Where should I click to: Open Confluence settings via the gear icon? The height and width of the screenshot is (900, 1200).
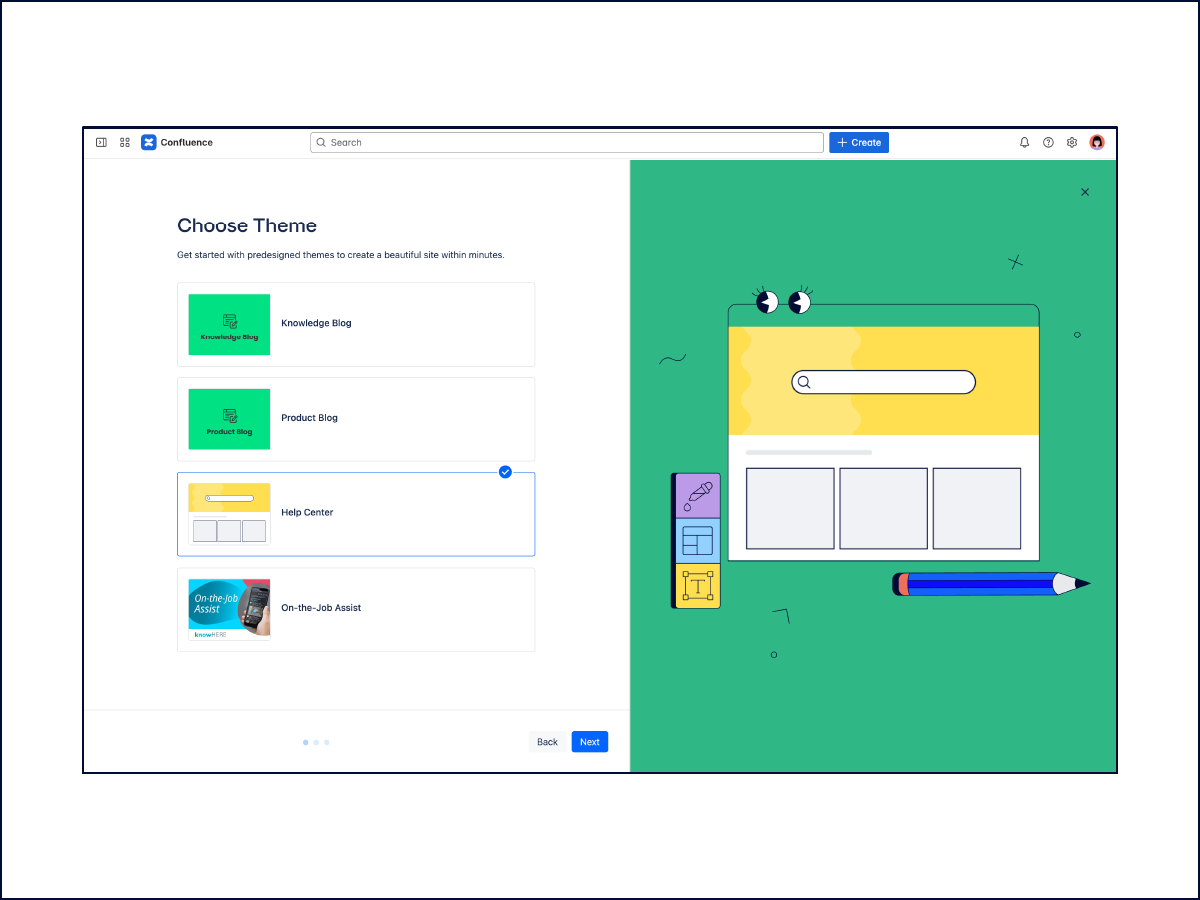pos(1072,142)
